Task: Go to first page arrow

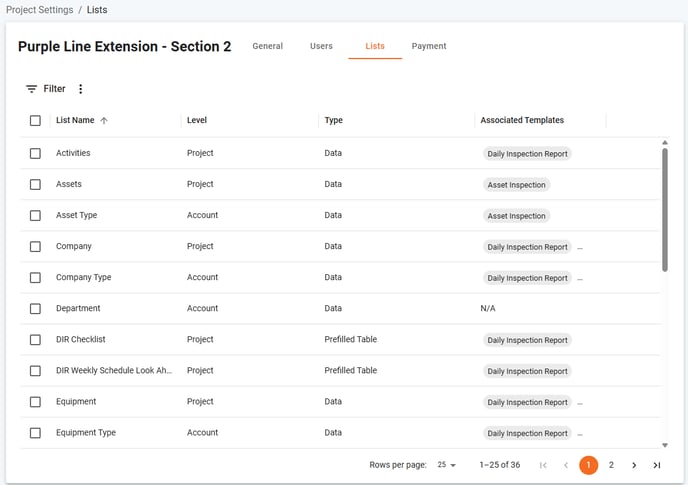Action: click(x=543, y=465)
